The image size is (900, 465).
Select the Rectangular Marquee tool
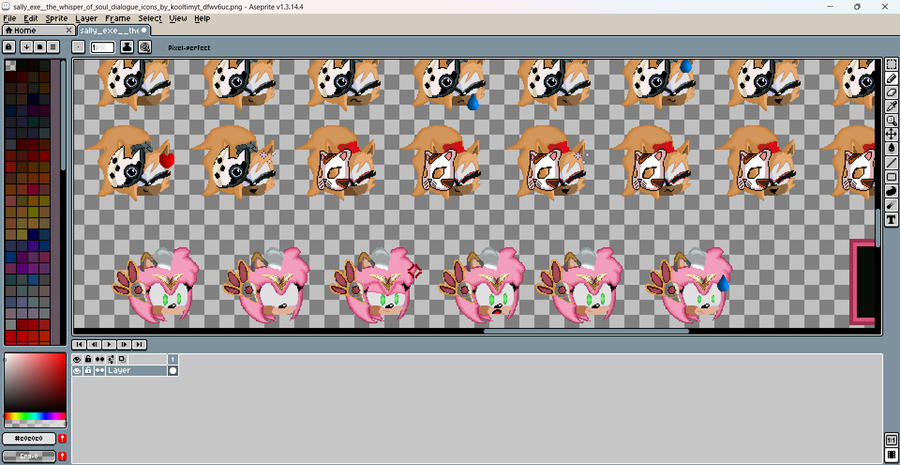pyautogui.click(x=891, y=64)
